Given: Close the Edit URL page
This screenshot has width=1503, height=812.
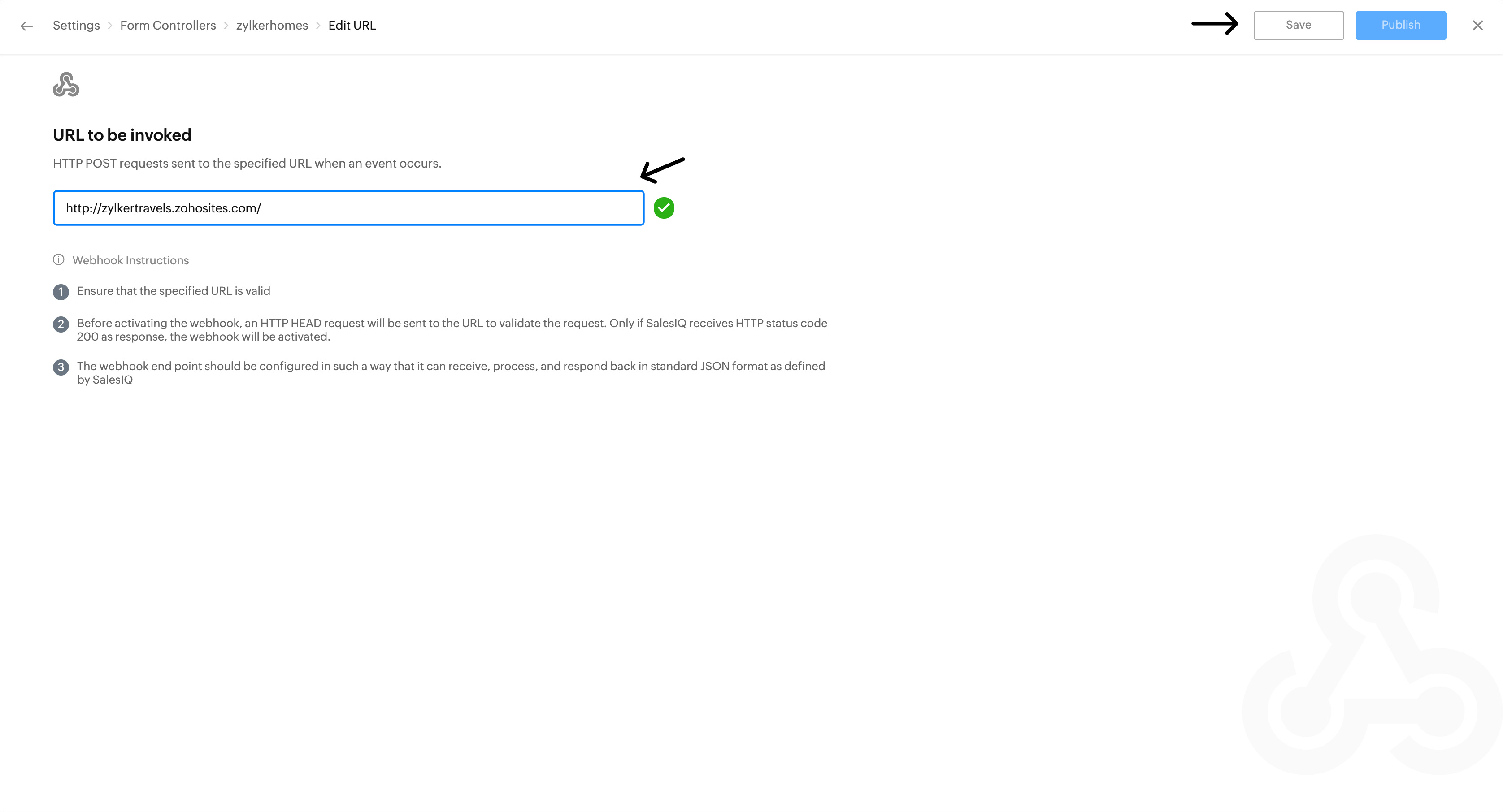Looking at the screenshot, I should [x=1477, y=26].
